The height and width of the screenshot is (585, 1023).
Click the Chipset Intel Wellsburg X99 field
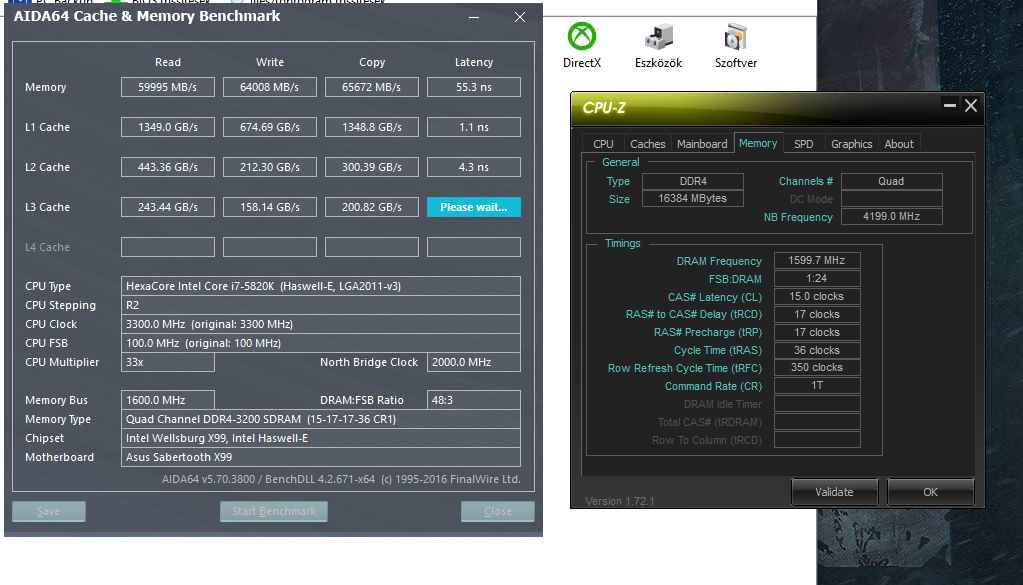point(321,438)
